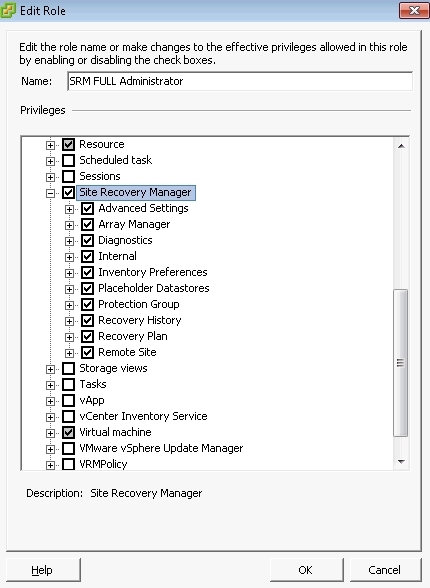Uncheck the Resource privilege checkbox
The width and height of the screenshot is (430, 588).
(68, 144)
